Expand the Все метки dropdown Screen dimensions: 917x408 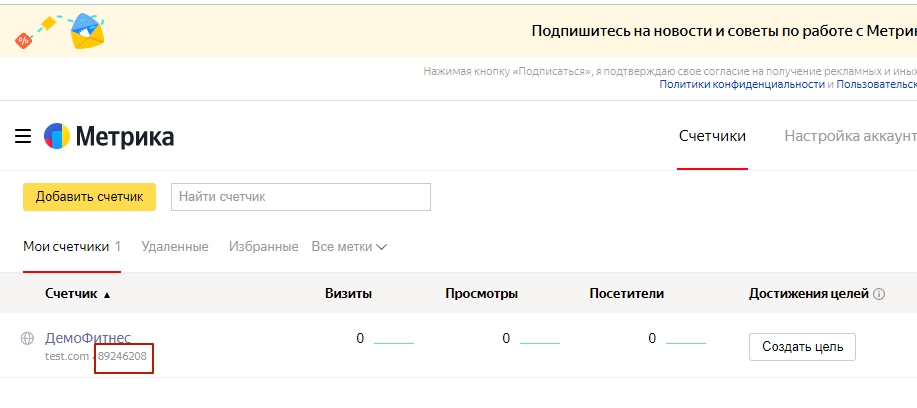(x=349, y=247)
